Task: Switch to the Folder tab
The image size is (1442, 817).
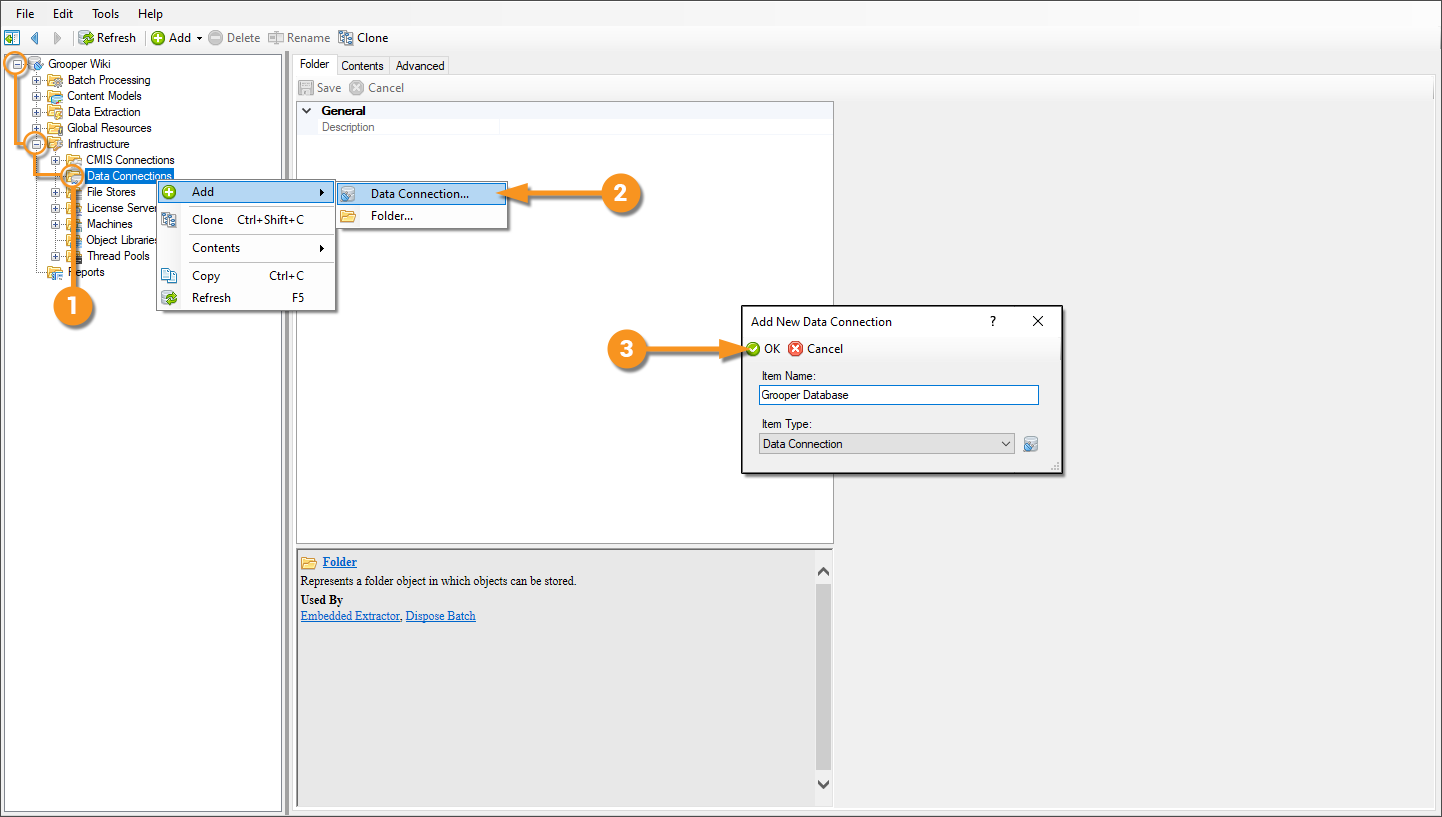Action: tap(315, 64)
